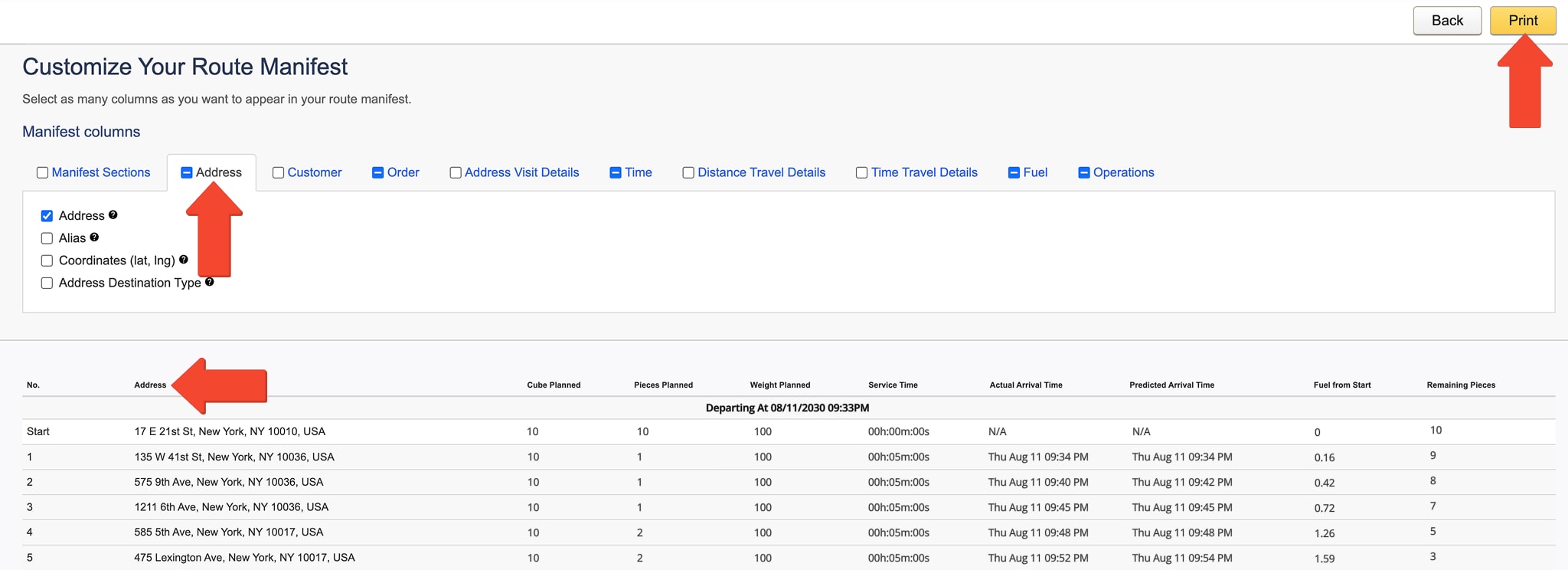Toggle the Customer tab checkbox
Image resolution: width=1568 pixels, height=570 pixels.
[278, 172]
